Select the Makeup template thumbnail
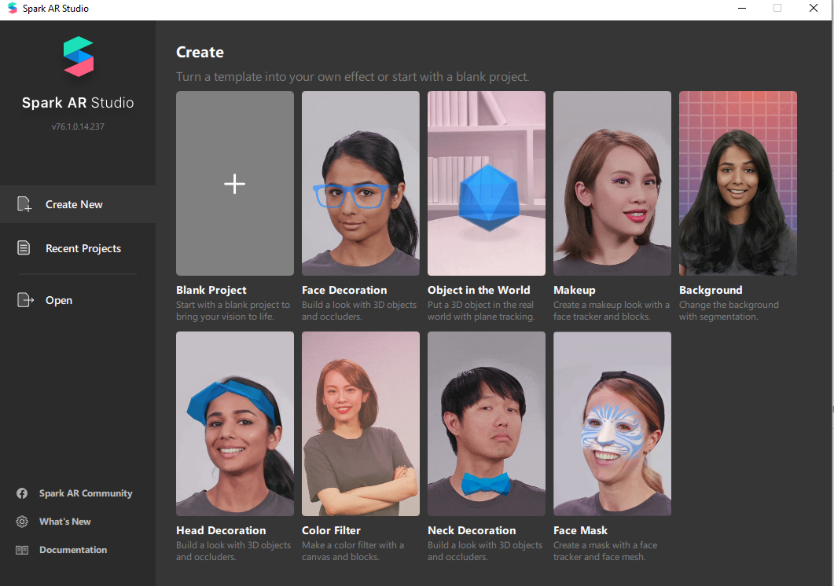This screenshot has height=586, width=834. click(x=612, y=184)
